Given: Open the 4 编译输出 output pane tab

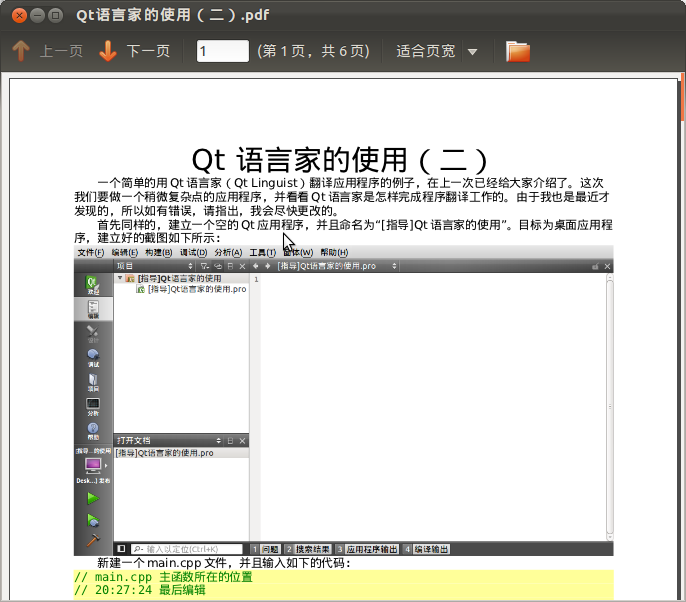Looking at the screenshot, I should (426, 549).
